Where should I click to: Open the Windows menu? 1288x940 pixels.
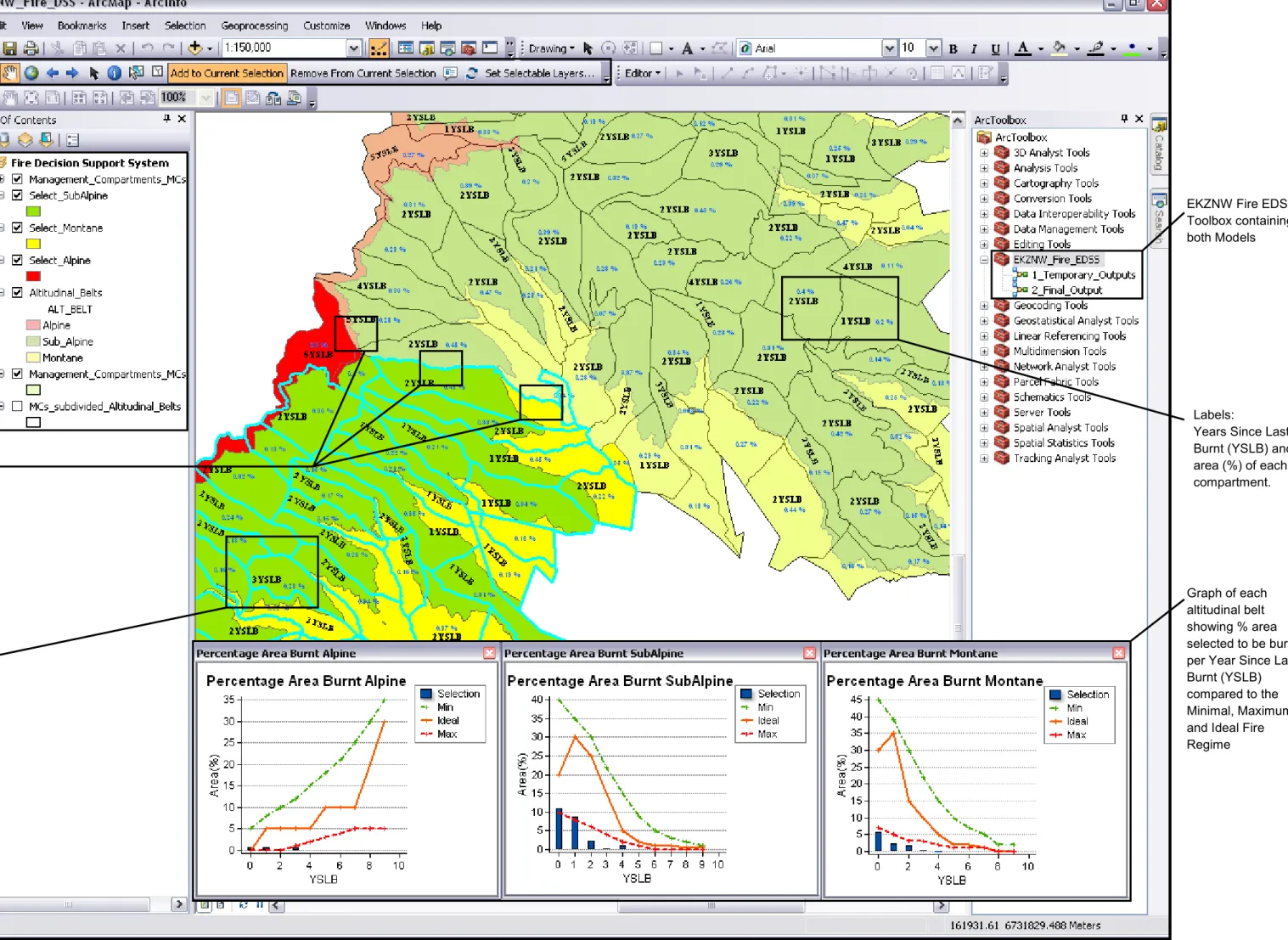click(x=385, y=25)
